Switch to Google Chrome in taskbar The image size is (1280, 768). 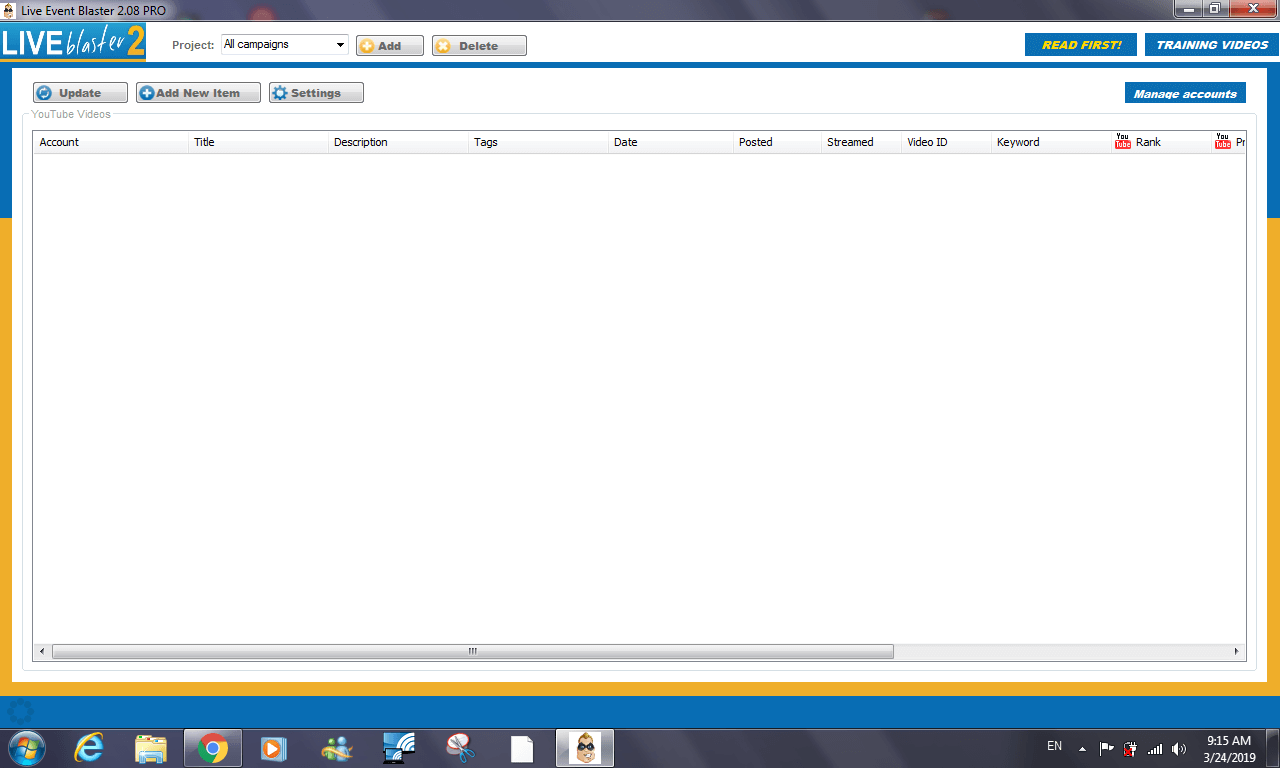pos(212,748)
